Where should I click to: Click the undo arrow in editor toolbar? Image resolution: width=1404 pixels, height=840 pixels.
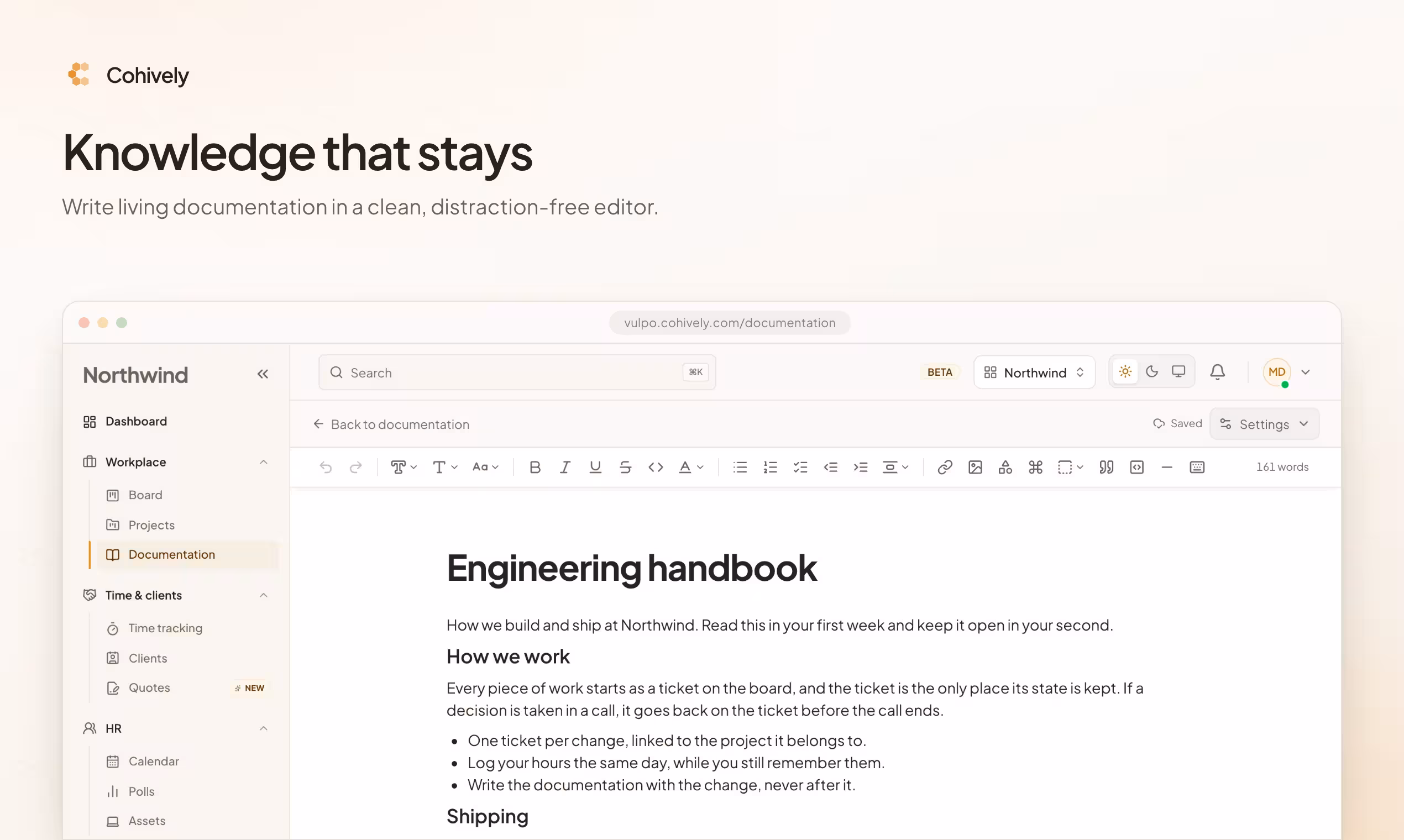pos(326,467)
